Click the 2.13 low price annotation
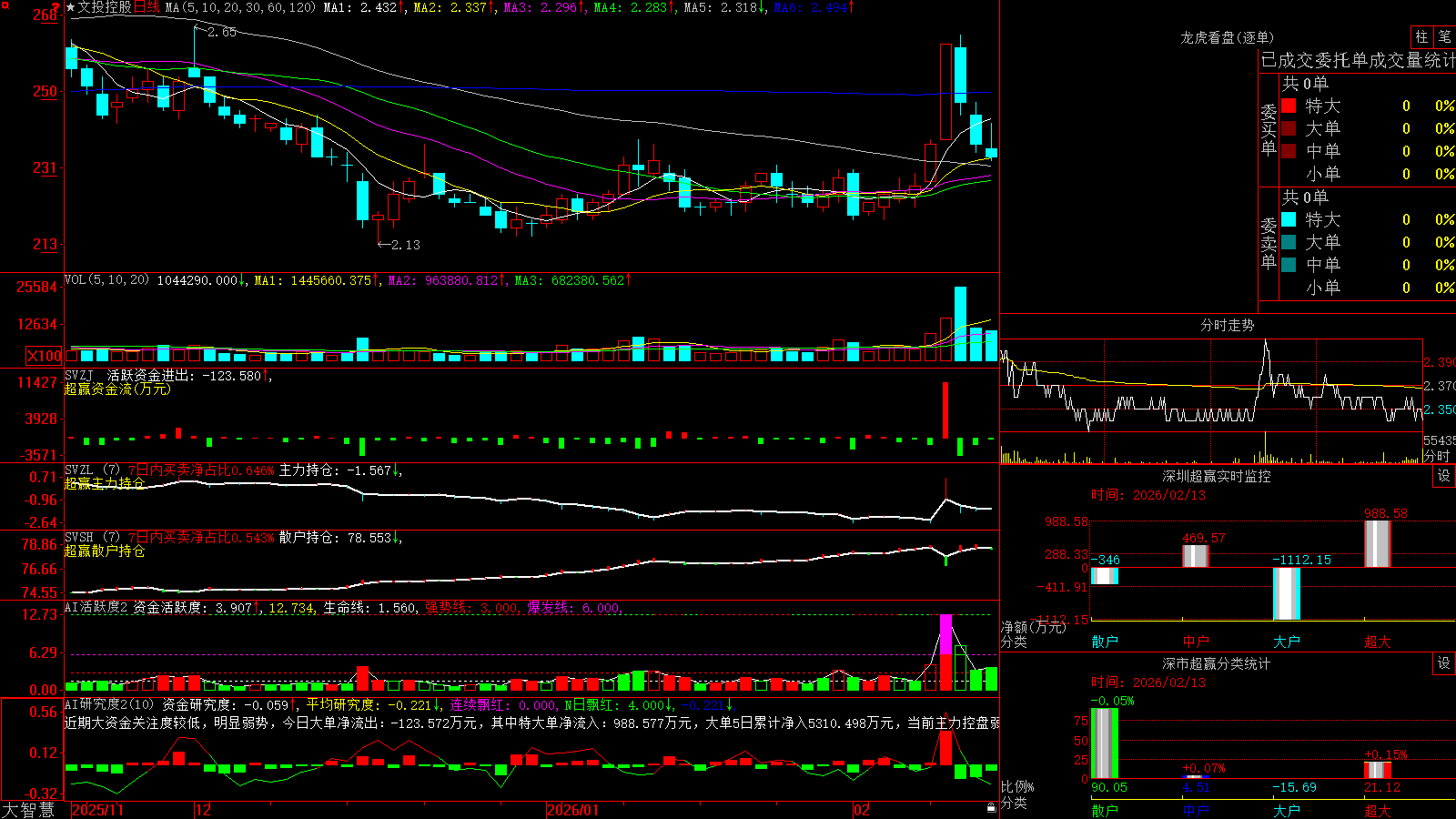The height and width of the screenshot is (819, 1456). coord(399,245)
